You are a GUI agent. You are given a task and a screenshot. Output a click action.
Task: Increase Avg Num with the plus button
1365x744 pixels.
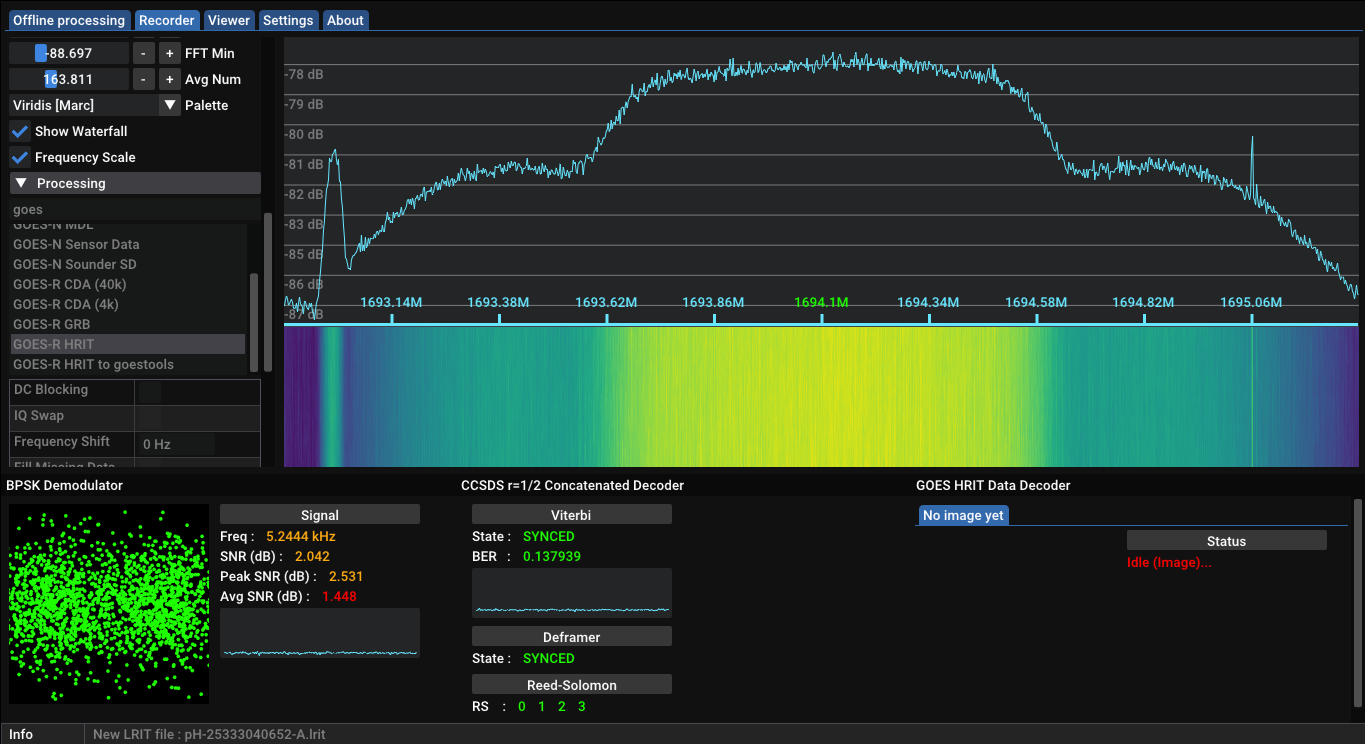pos(170,79)
